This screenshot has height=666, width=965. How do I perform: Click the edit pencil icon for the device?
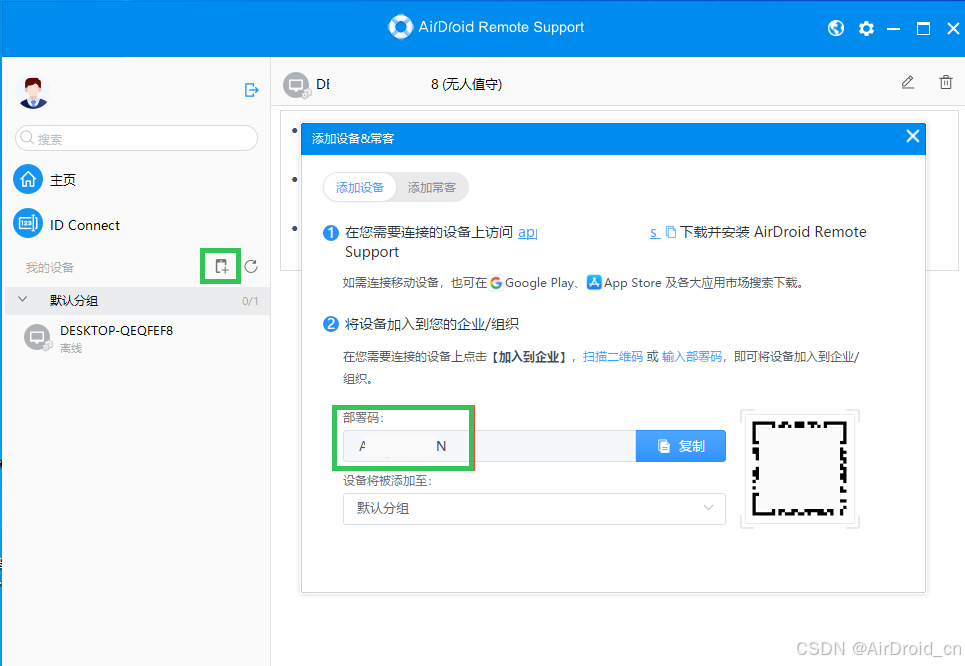tap(908, 82)
